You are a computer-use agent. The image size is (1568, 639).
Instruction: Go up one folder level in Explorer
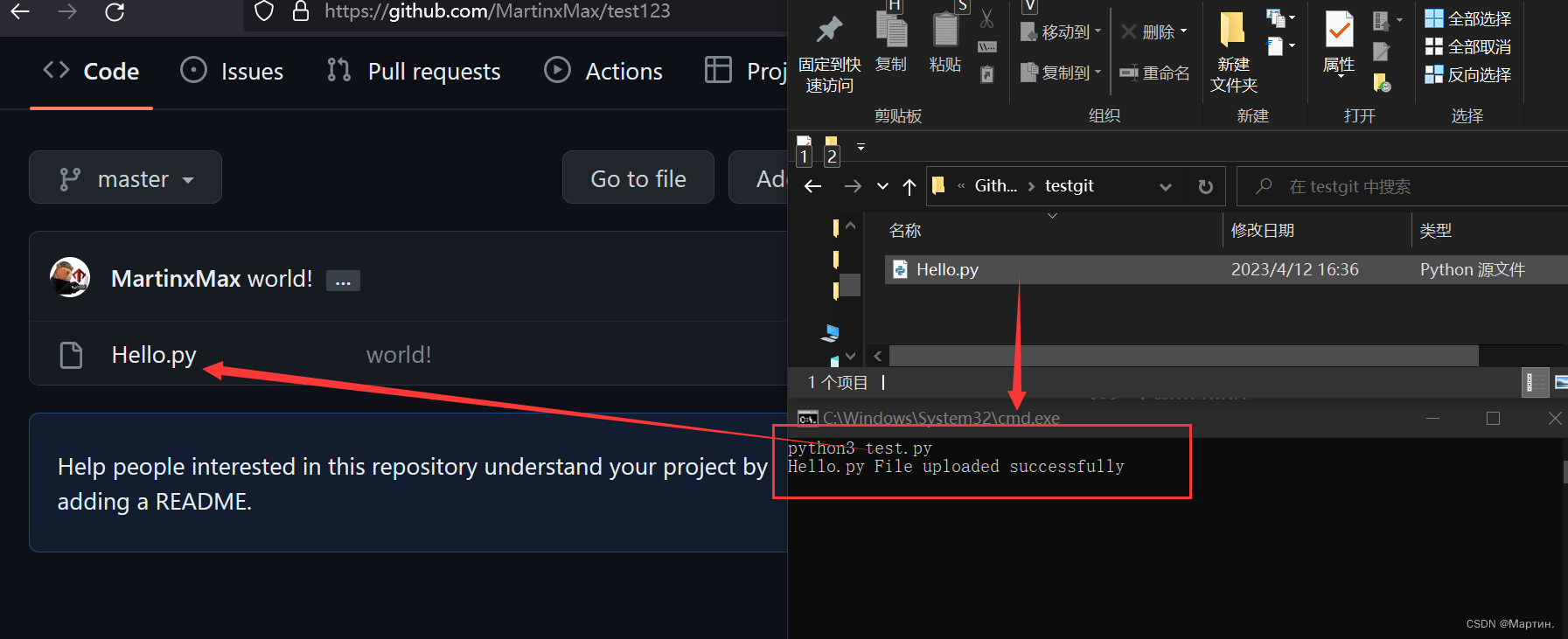click(x=909, y=186)
